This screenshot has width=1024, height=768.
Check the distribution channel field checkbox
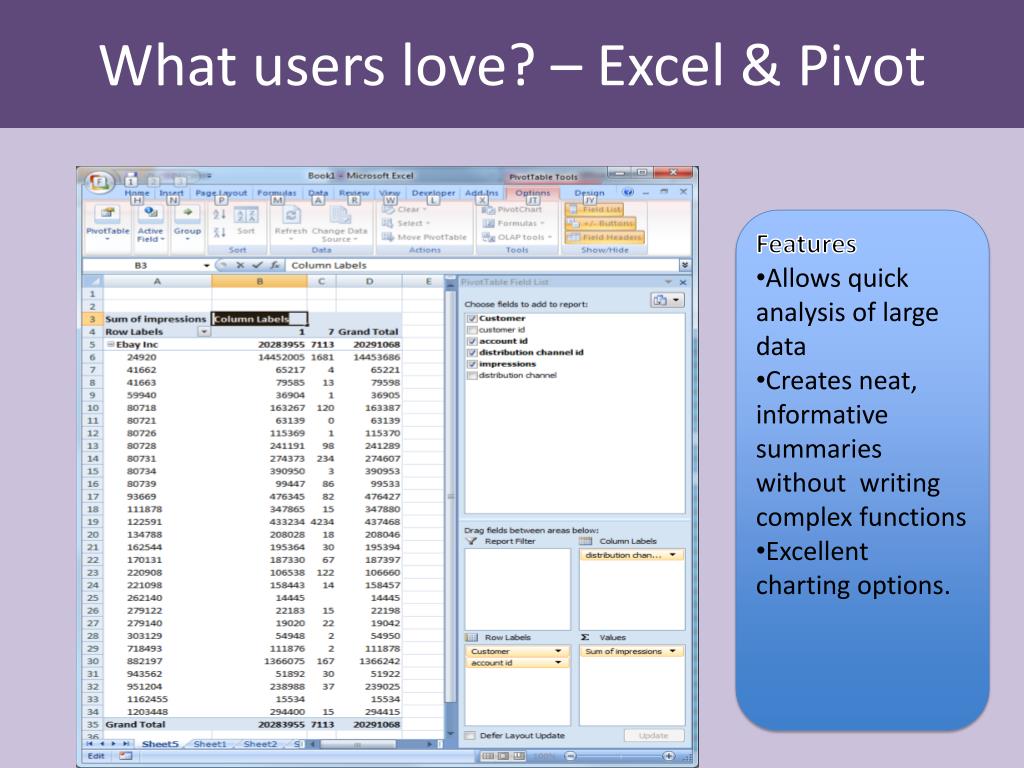click(x=472, y=376)
